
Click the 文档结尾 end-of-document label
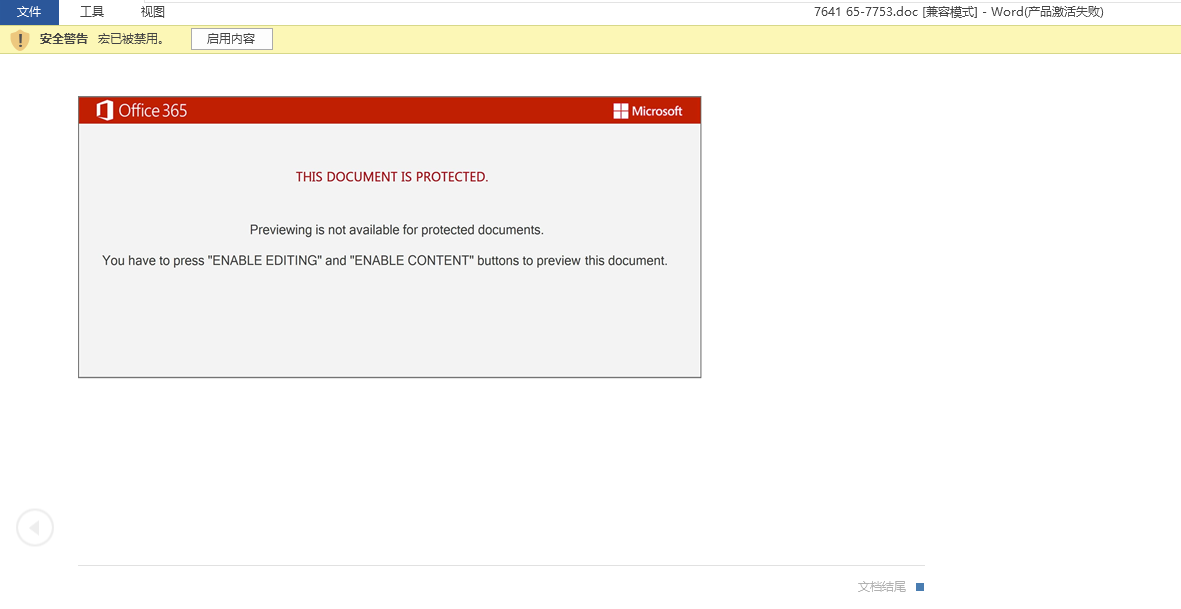click(x=881, y=587)
